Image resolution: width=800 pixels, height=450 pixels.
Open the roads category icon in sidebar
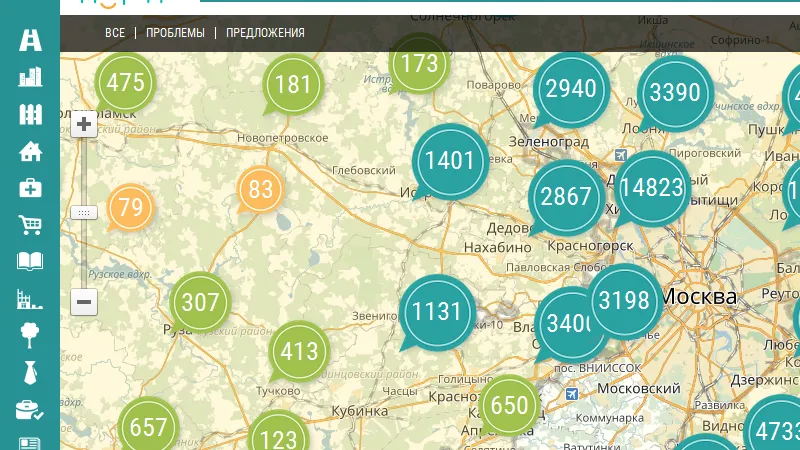pos(30,40)
